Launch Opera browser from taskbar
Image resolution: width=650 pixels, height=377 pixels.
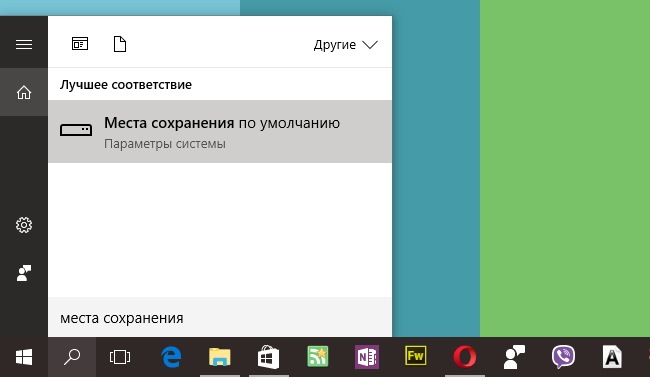point(465,357)
